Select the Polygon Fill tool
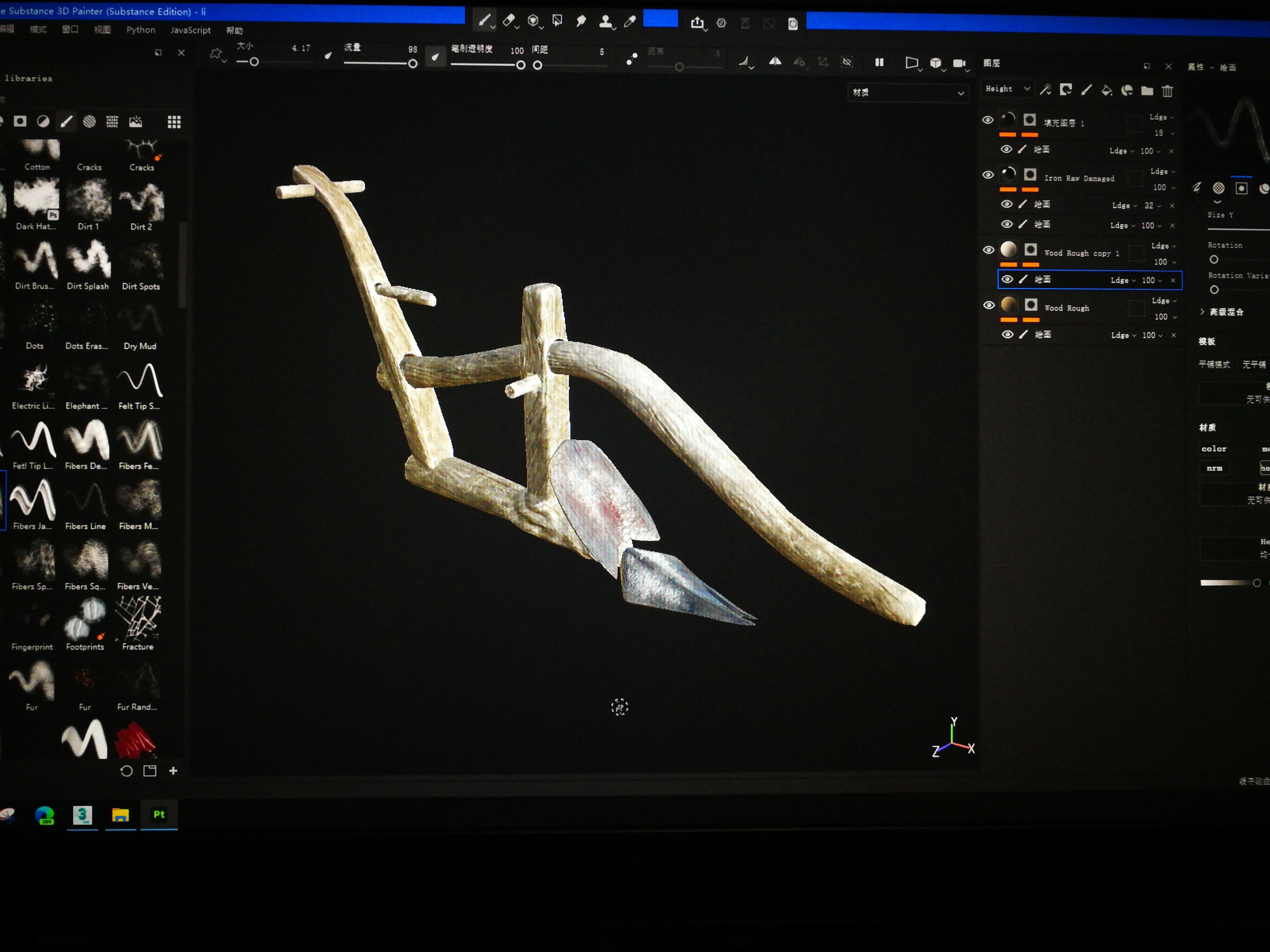The width and height of the screenshot is (1270, 952). pyautogui.click(x=557, y=21)
